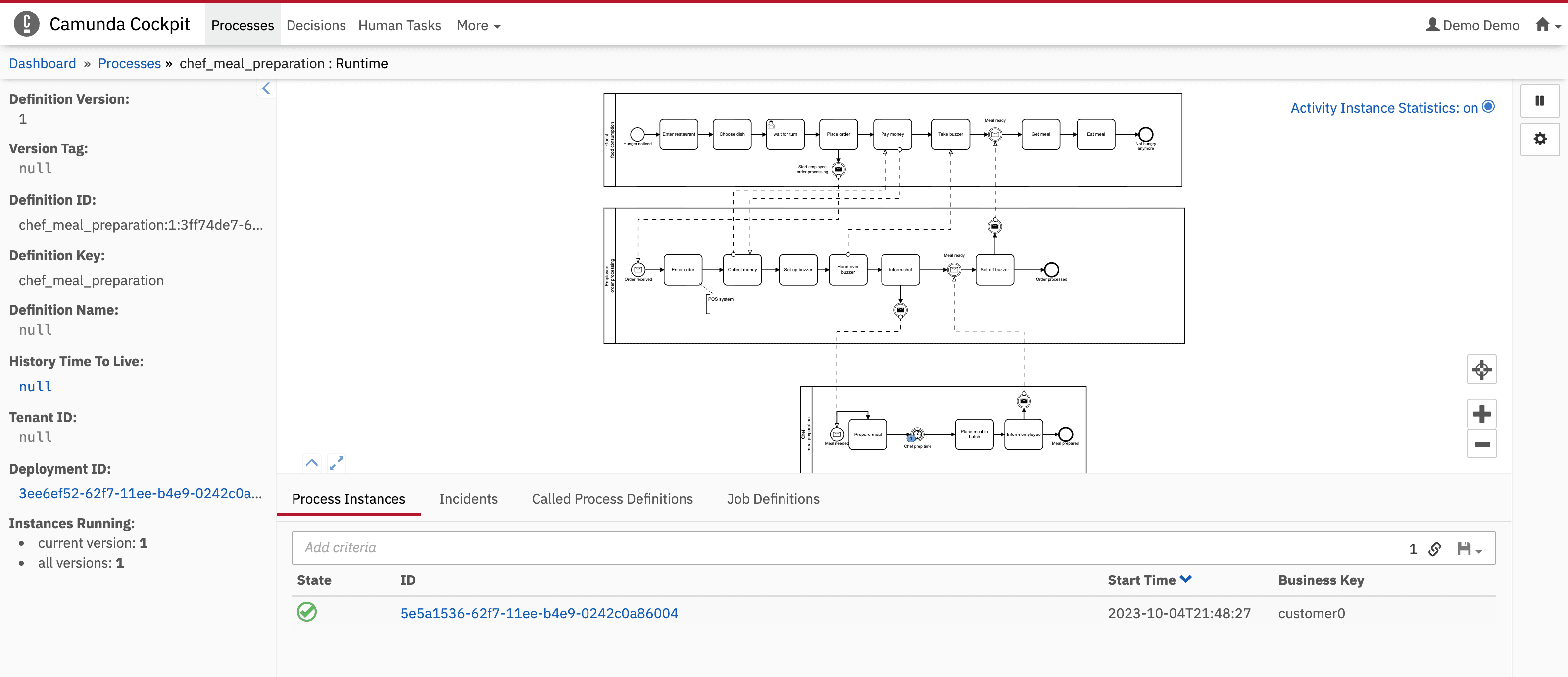Open the Job Definitions tab
Image resolution: width=1568 pixels, height=677 pixels.
[x=773, y=499]
